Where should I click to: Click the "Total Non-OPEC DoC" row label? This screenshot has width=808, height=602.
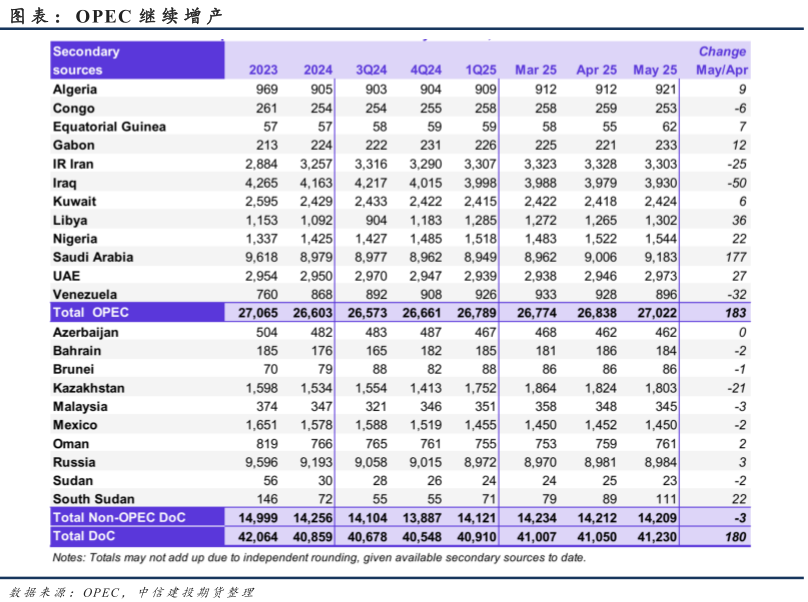point(119,517)
